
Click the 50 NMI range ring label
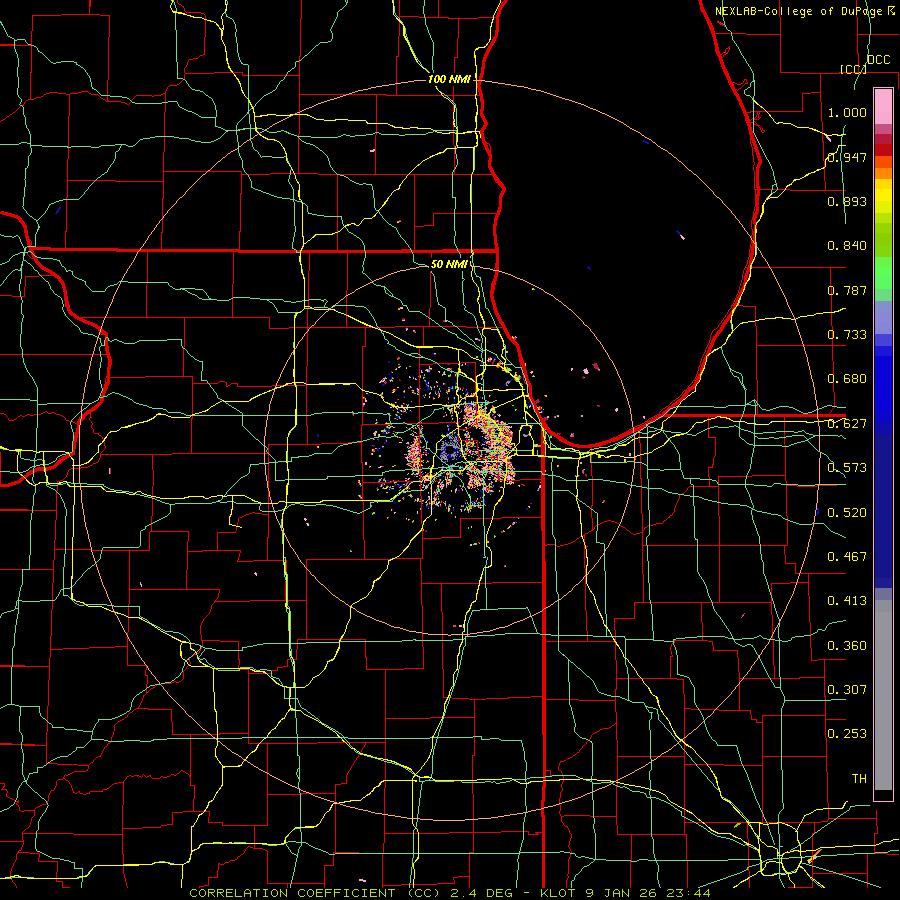449,264
